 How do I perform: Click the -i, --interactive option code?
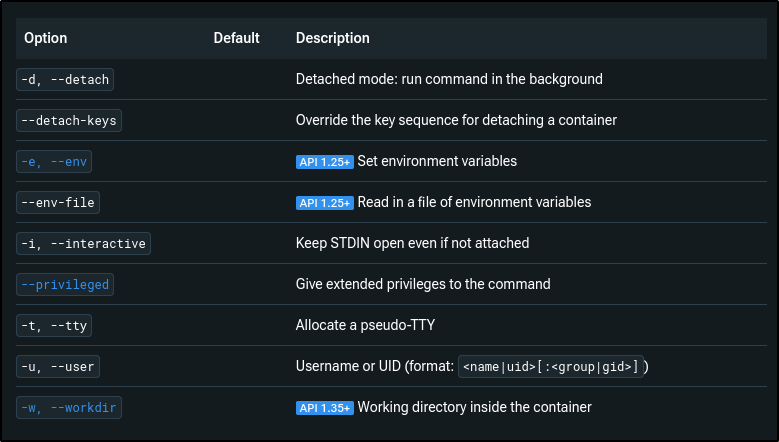(x=84, y=243)
